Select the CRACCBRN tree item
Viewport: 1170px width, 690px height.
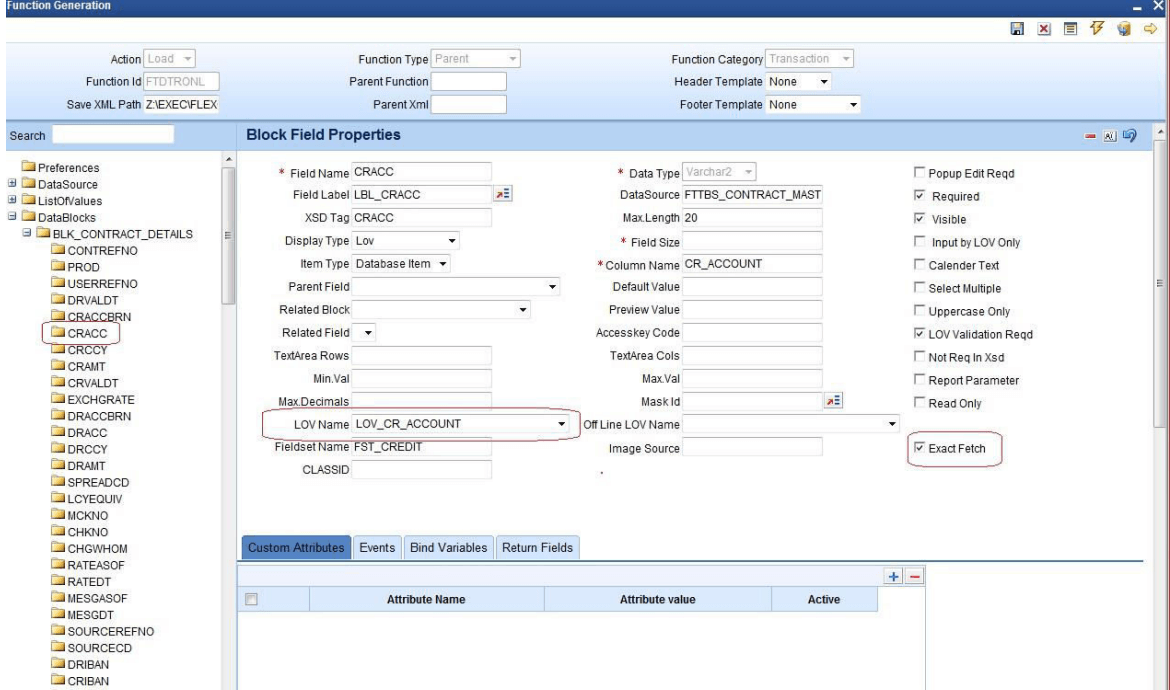[99, 317]
